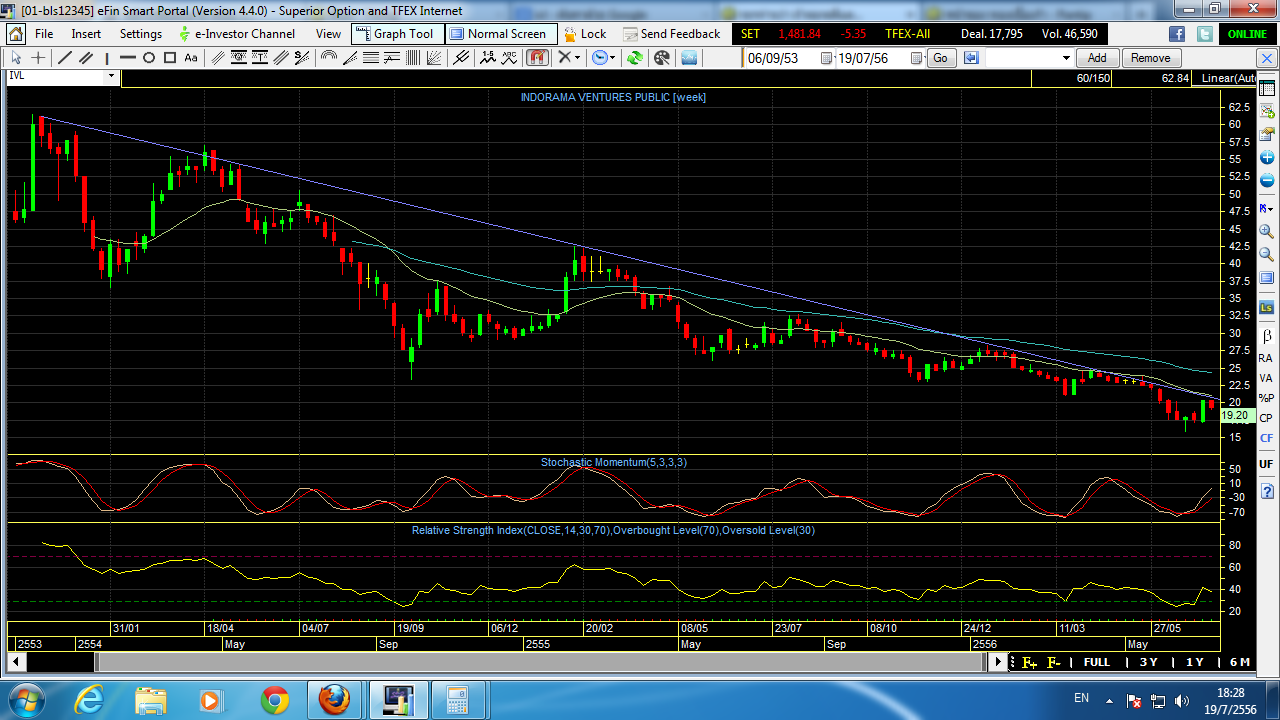Select the parallel lines drawing tool
1280x720 pixels.
coord(86,58)
